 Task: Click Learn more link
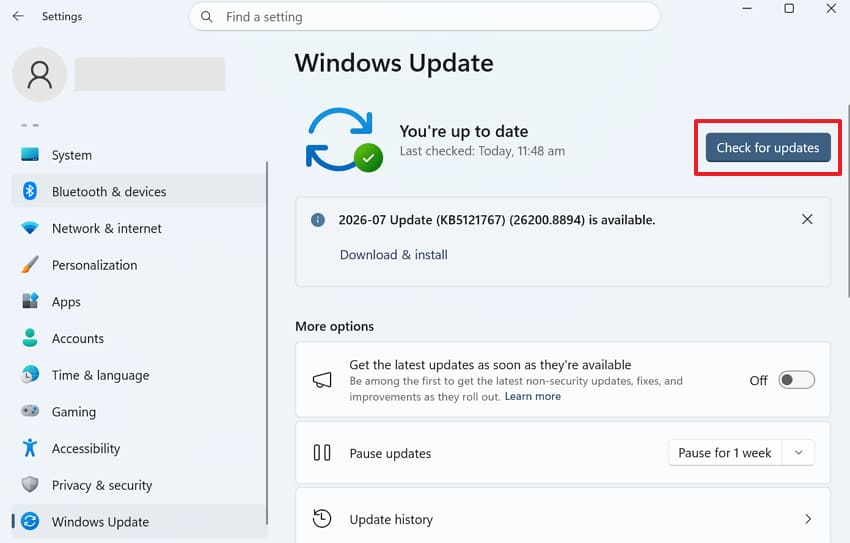coord(532,396)
